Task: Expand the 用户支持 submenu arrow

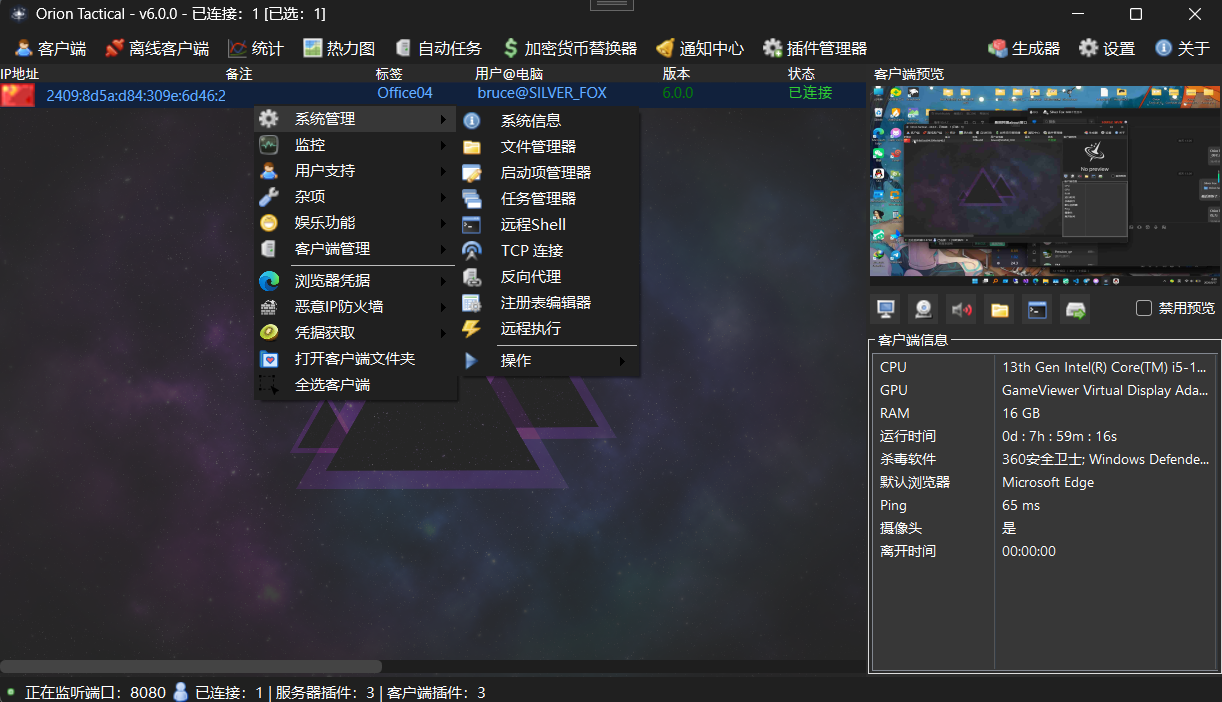Action: pyautogui.click(x=443, y=171)
